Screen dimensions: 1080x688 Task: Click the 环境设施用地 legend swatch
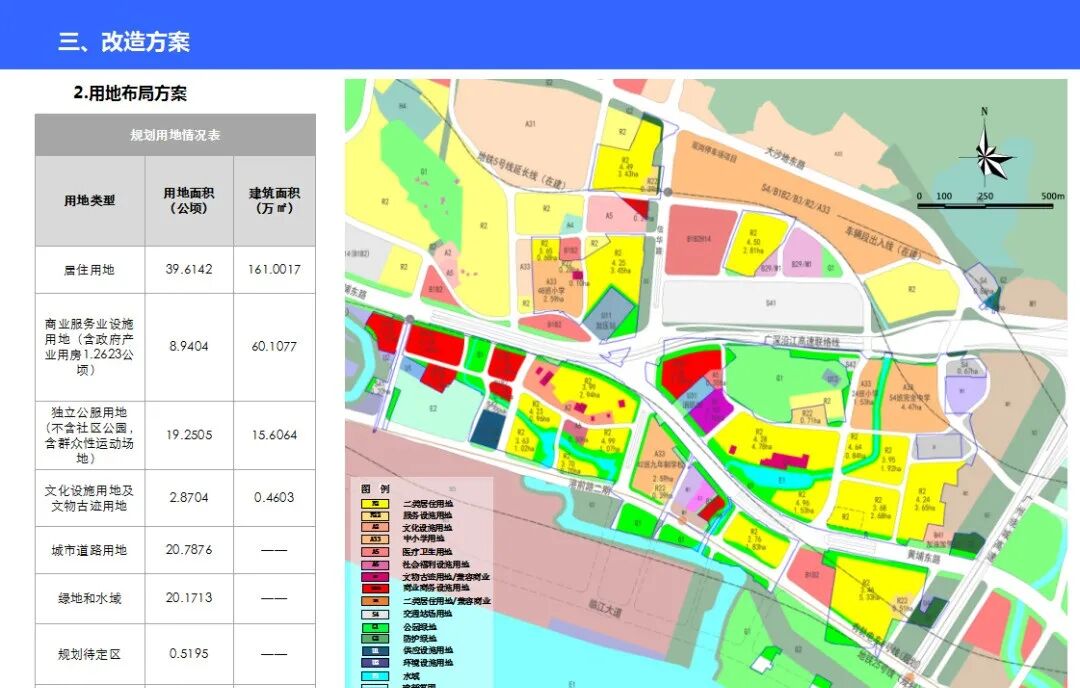[375, 663]
